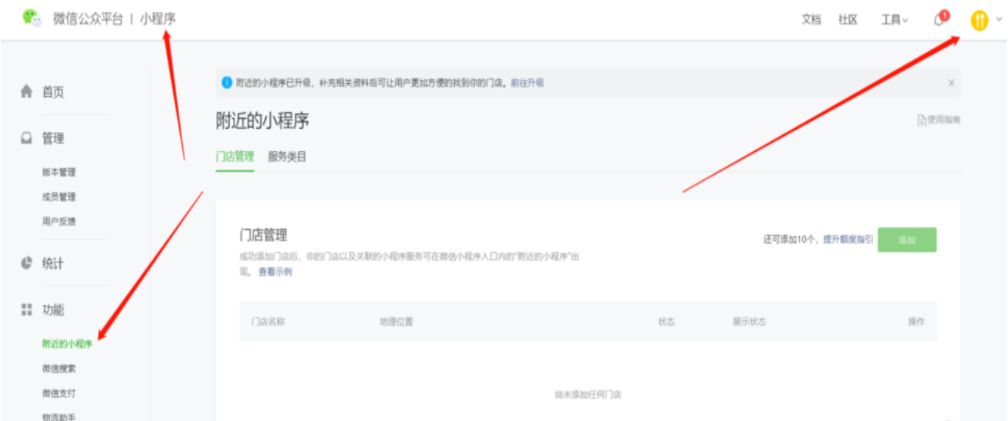Select 功能 in sidebar

coord(53,310)
